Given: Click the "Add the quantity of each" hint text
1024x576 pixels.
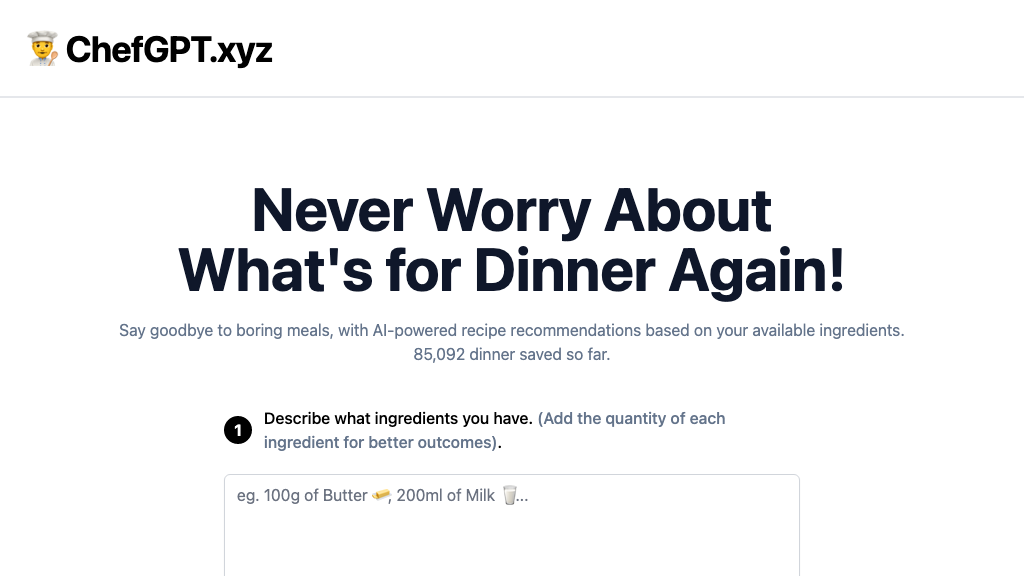Looking at the screenshot, I should pos(632,418).
